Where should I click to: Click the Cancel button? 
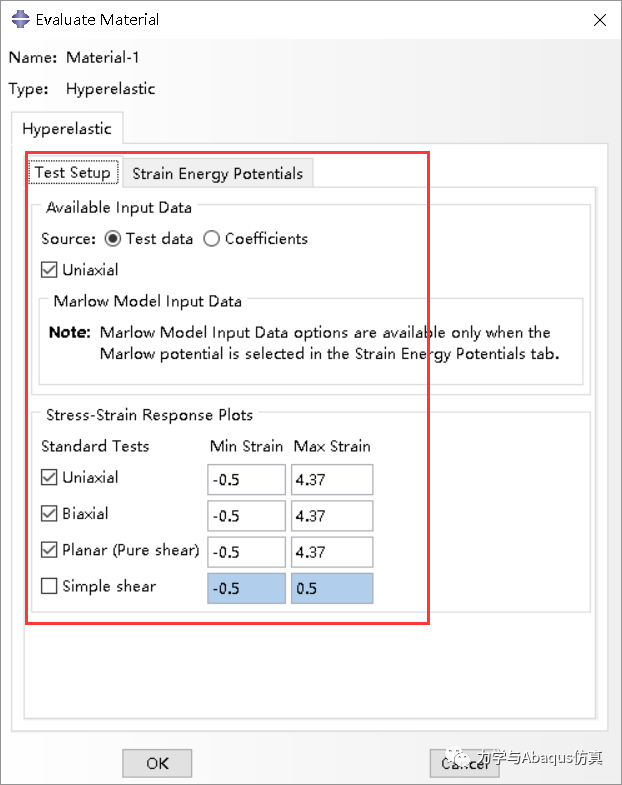click(464, 763)
